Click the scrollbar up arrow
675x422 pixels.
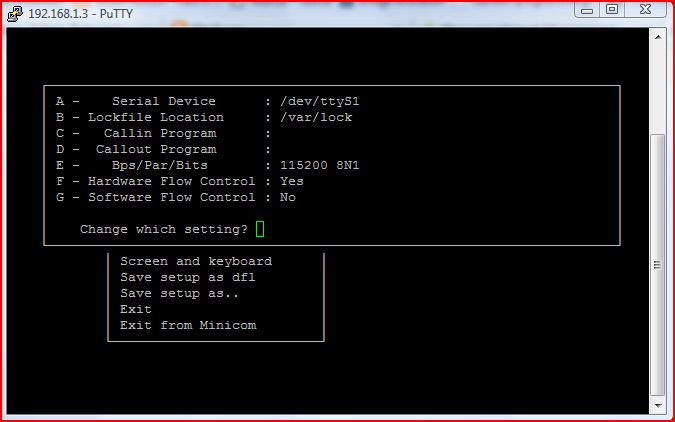[x=658, y=37]
